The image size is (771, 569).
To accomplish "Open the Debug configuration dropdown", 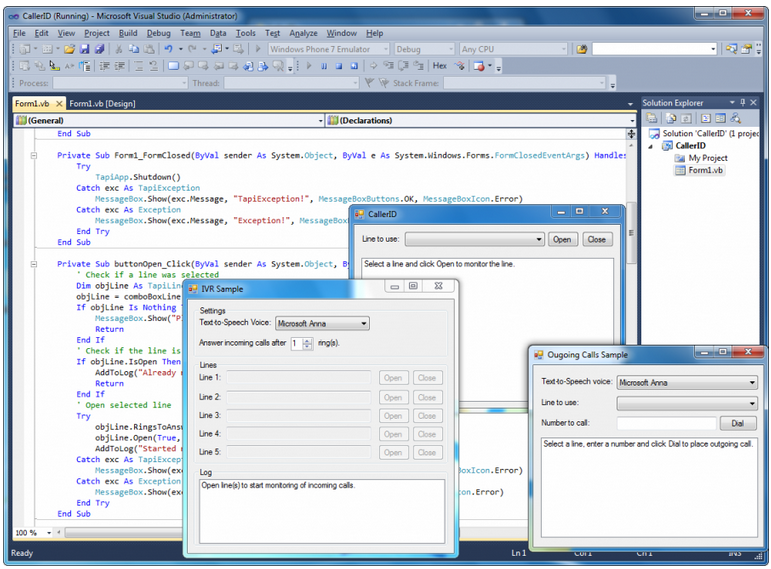I will point(451,49).
